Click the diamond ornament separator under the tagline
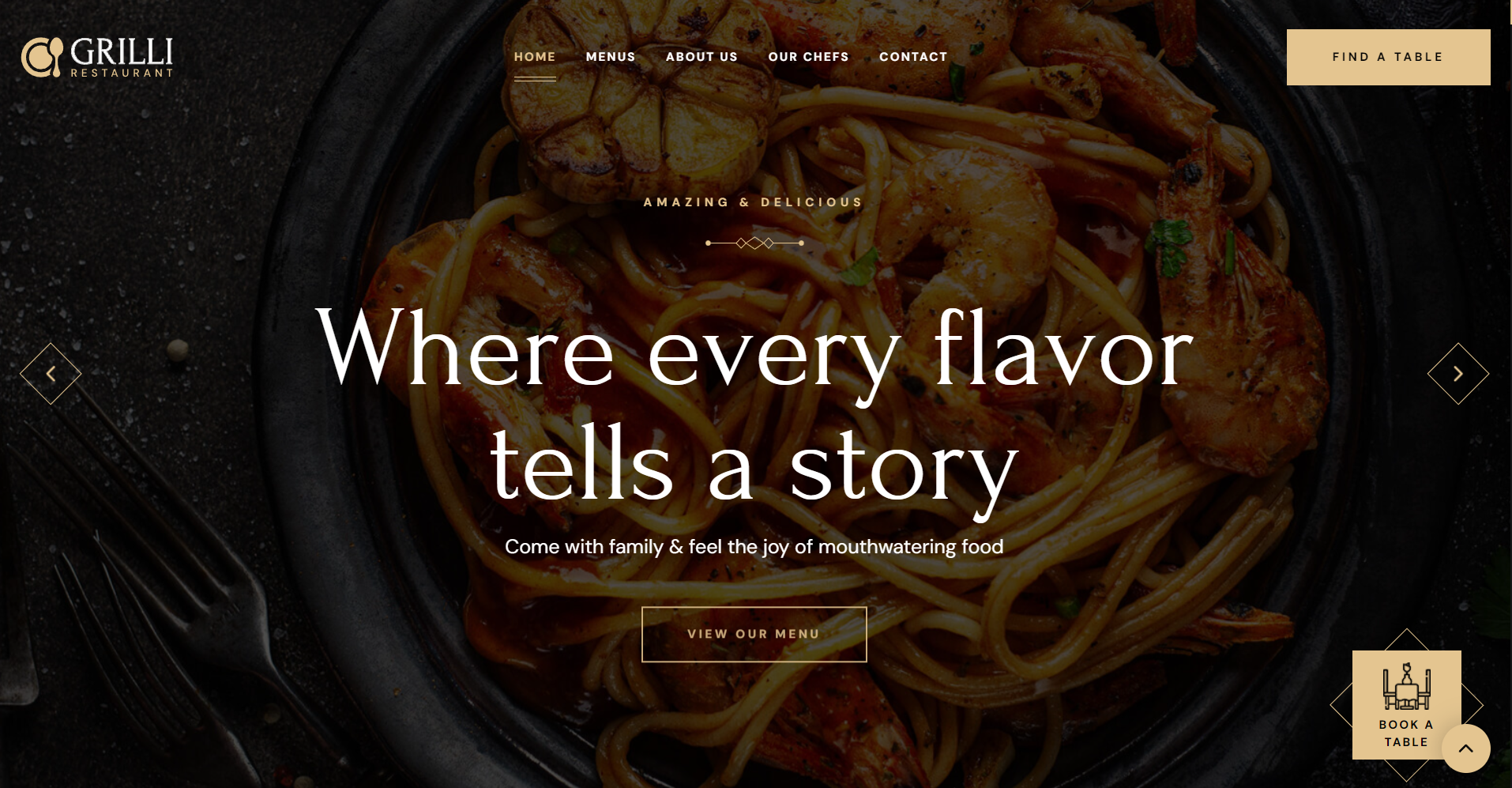 (754, 243)
